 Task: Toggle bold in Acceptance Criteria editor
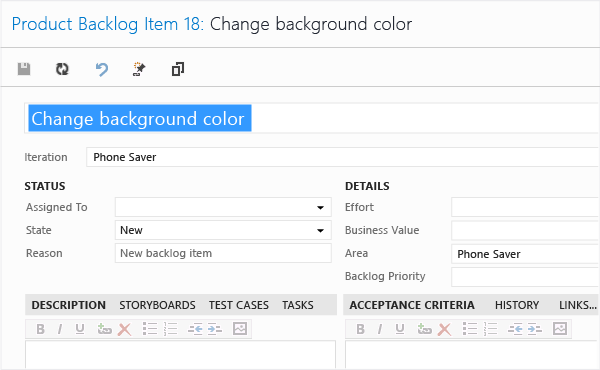[x=360, y=329]
